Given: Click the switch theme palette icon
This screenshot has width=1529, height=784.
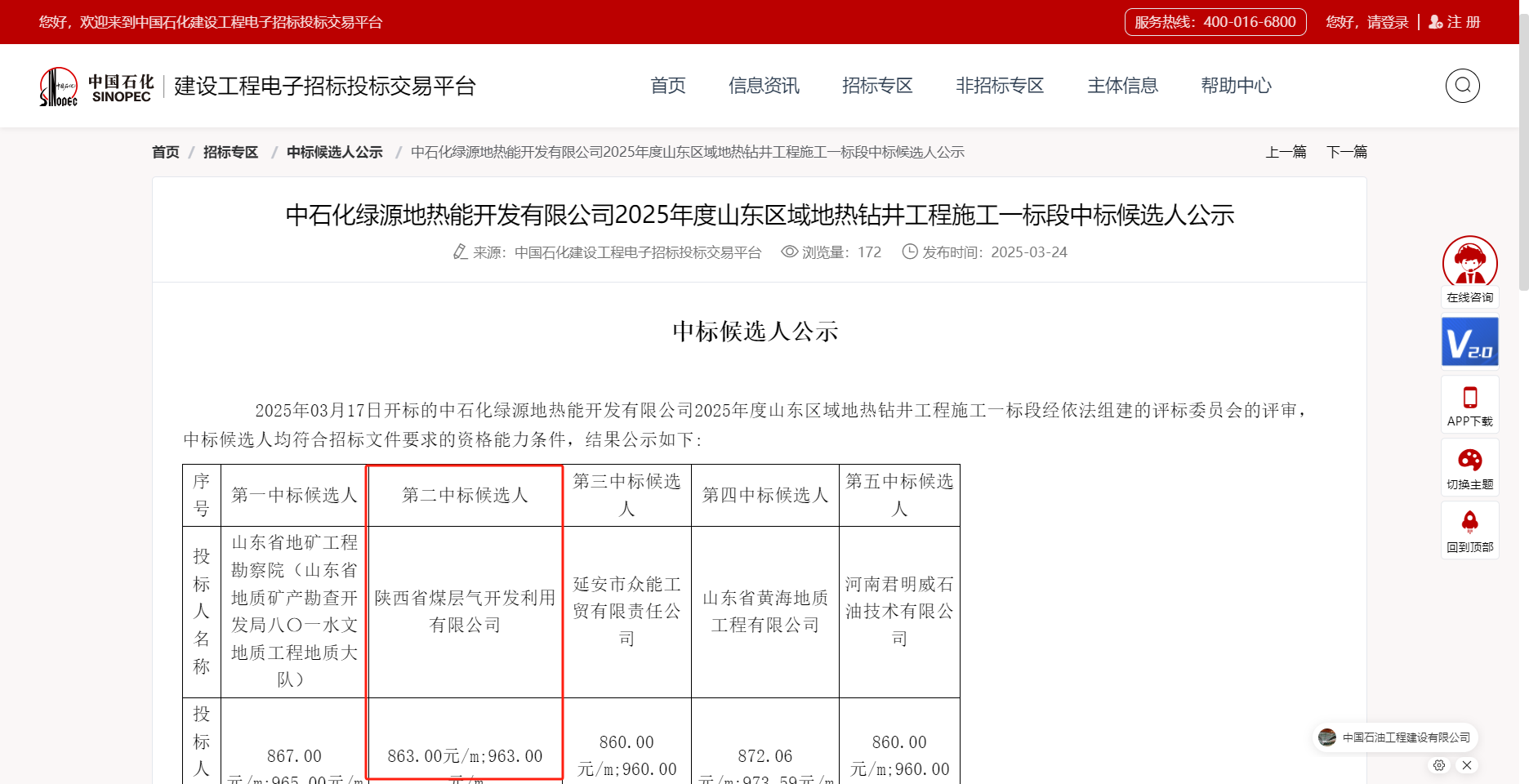Looking at the screenshot, I should [x=1469, y=460].
